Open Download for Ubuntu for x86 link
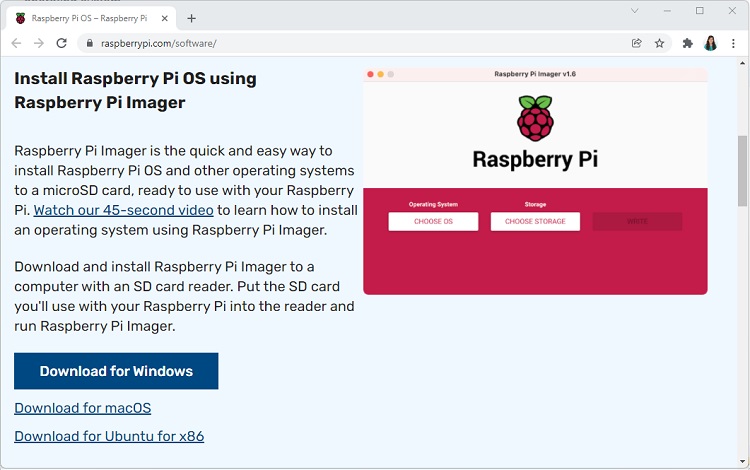This screenshot has height=470, width=750. point(109,436)
